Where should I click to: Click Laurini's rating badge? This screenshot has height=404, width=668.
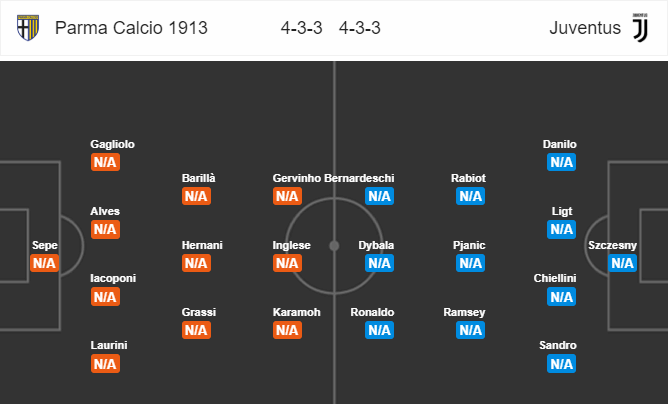pyautogui.click(x=105, y=364)
